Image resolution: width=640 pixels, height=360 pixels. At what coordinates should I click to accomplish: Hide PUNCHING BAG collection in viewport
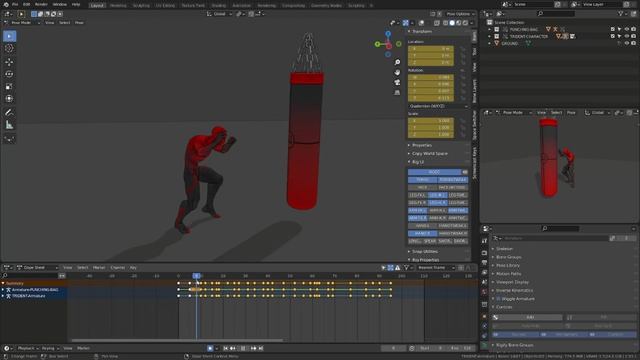click(x=627, y=29)
